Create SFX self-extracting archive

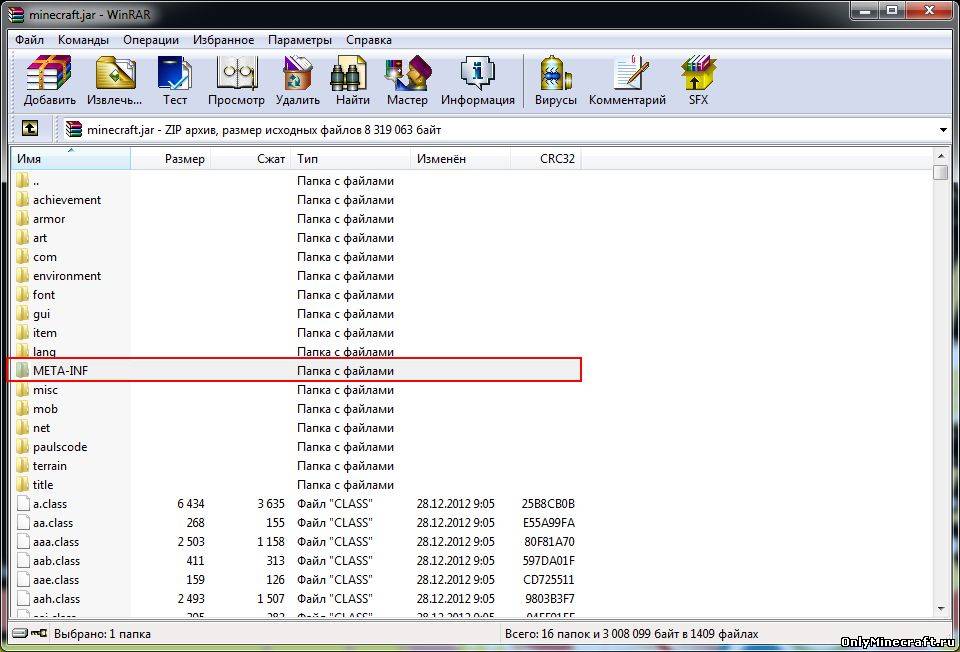(698, 80)
